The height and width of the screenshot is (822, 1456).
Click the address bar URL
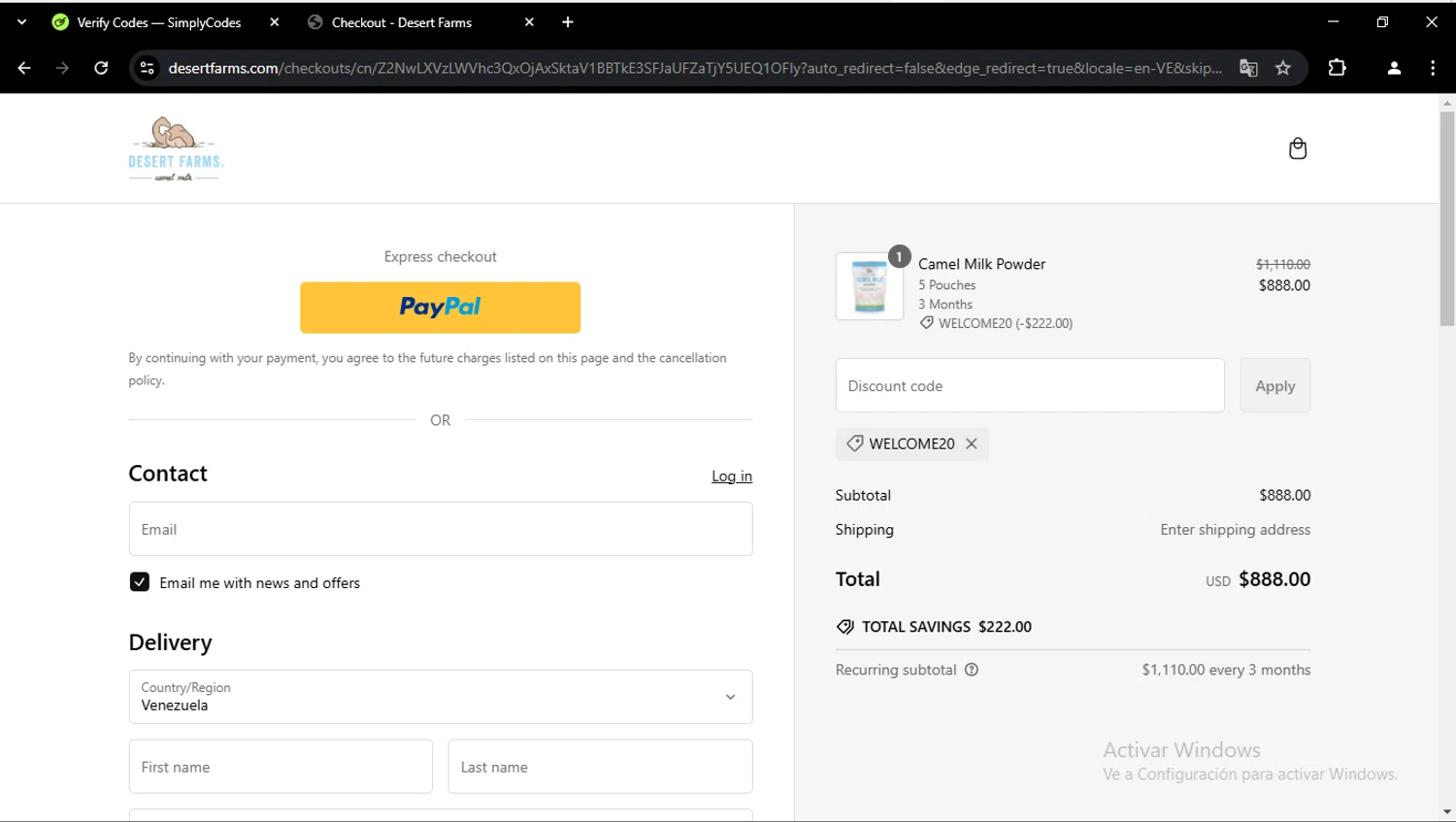694,68
